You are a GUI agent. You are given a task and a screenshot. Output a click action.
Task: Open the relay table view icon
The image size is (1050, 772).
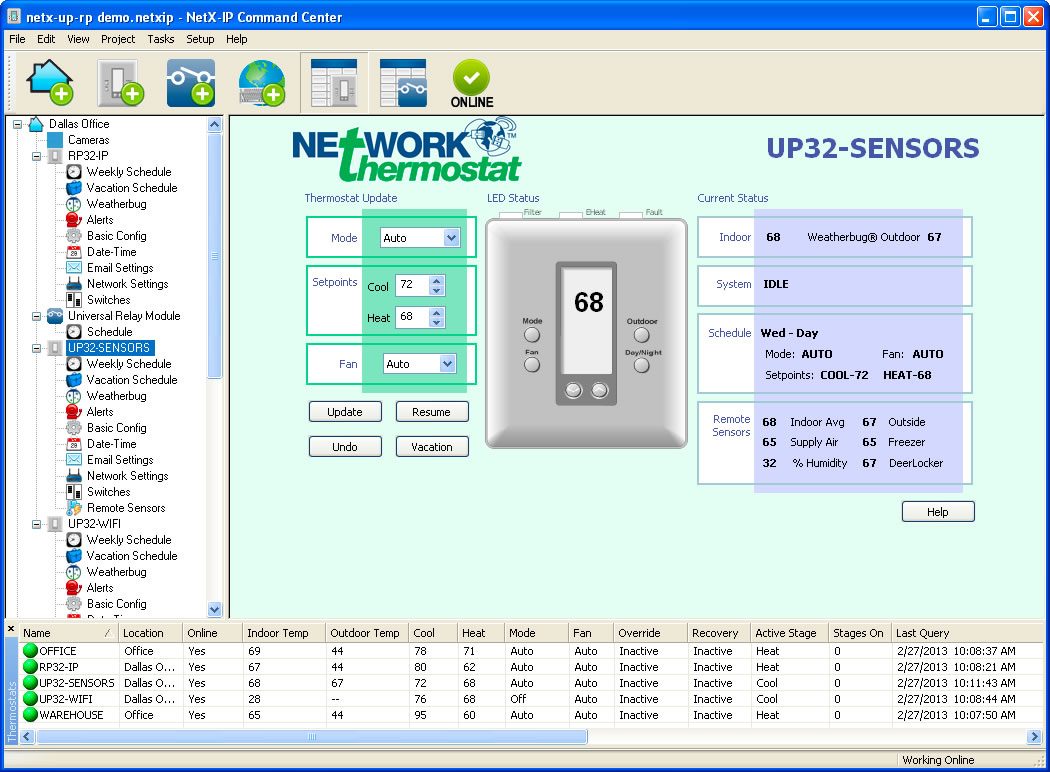(403, 82)
